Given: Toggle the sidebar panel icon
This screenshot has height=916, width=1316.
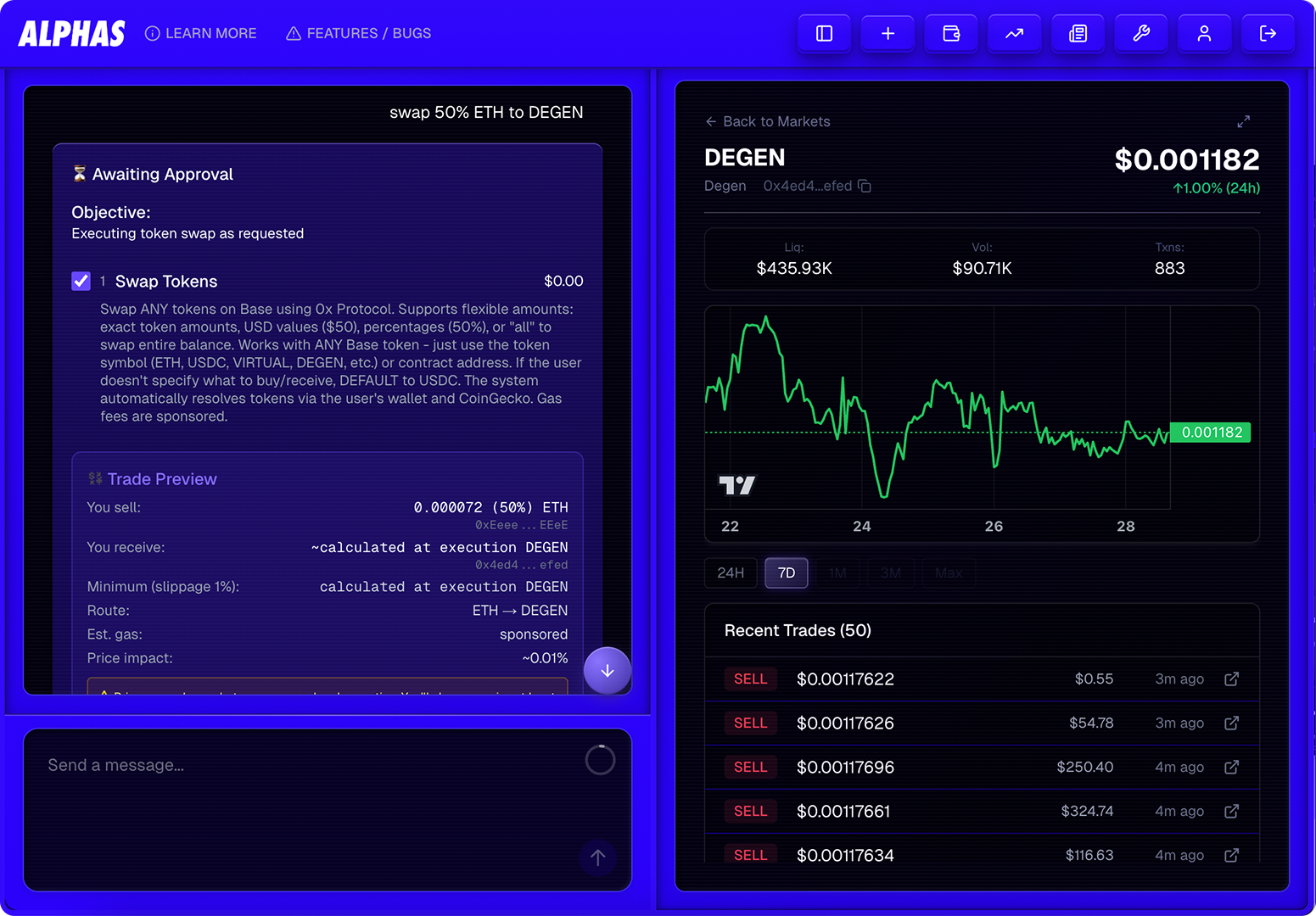Looking at the screenshot, I should (x=824, y=34).
